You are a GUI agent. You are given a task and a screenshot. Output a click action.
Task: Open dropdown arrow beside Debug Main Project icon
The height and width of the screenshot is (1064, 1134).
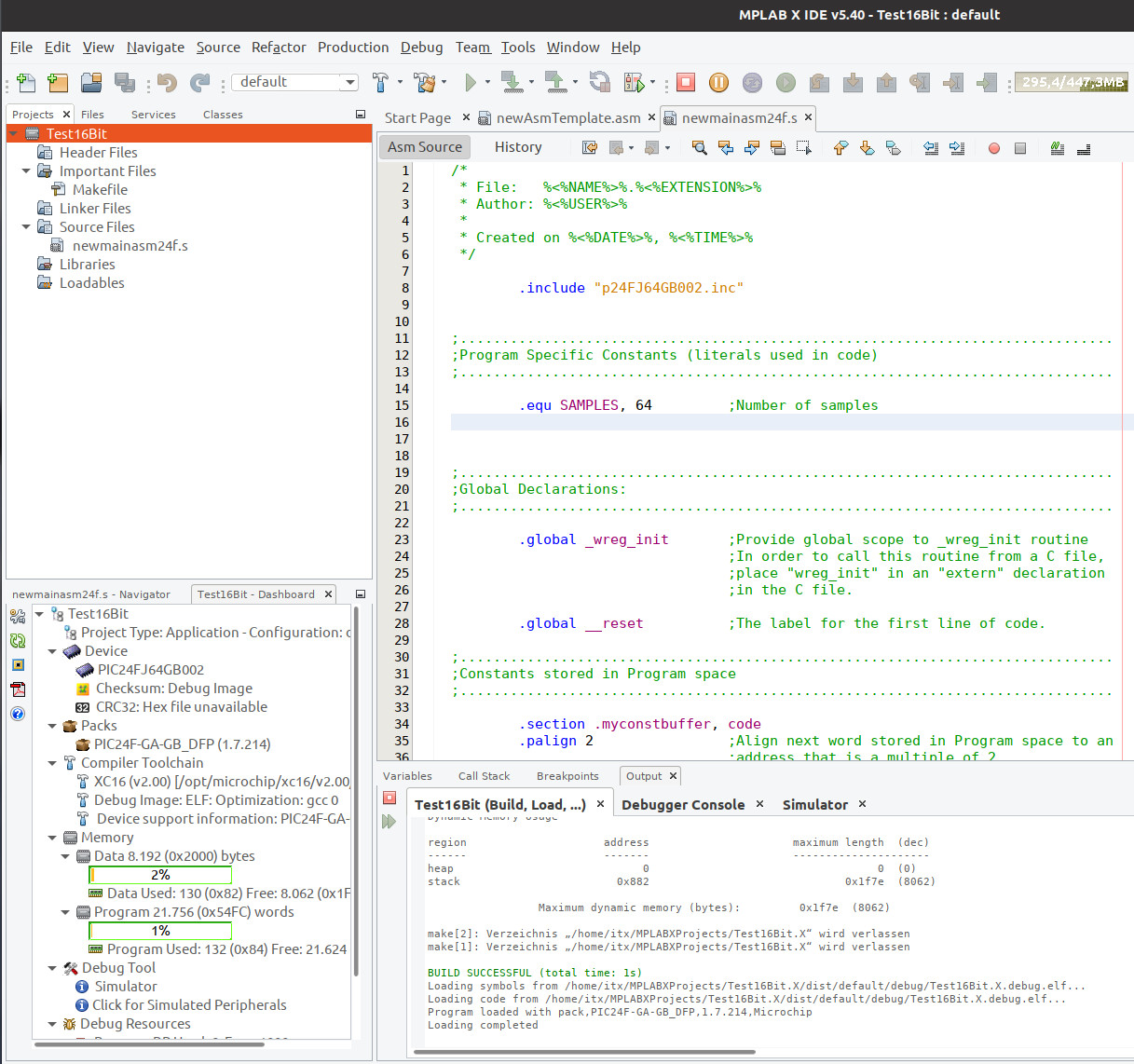(652, 82)
